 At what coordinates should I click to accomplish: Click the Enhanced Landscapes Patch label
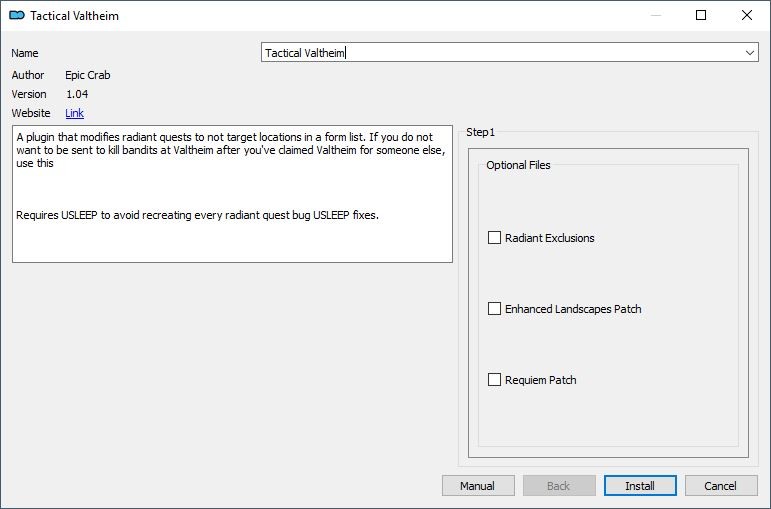573,309
